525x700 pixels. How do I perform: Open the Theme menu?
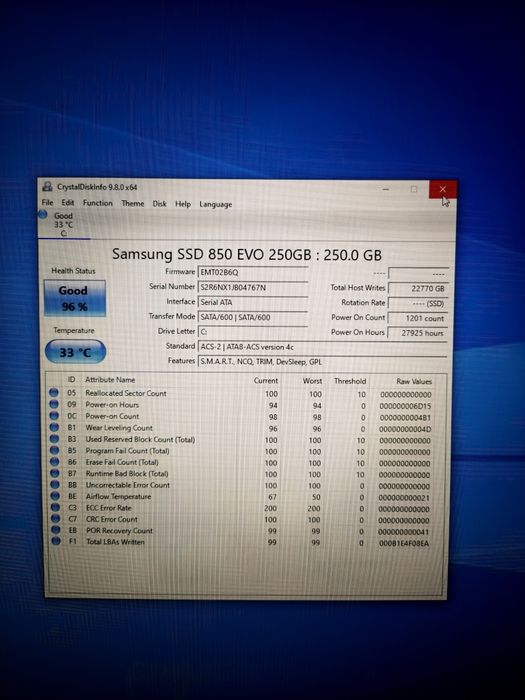coord(133,203)
